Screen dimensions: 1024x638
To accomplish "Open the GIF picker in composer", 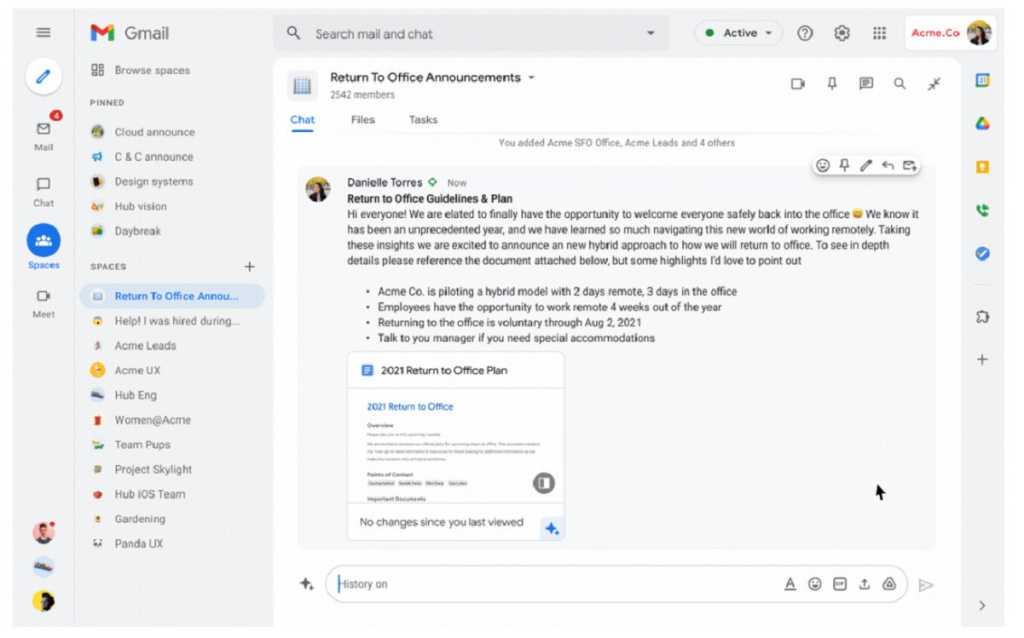I will tap(840, 584).
